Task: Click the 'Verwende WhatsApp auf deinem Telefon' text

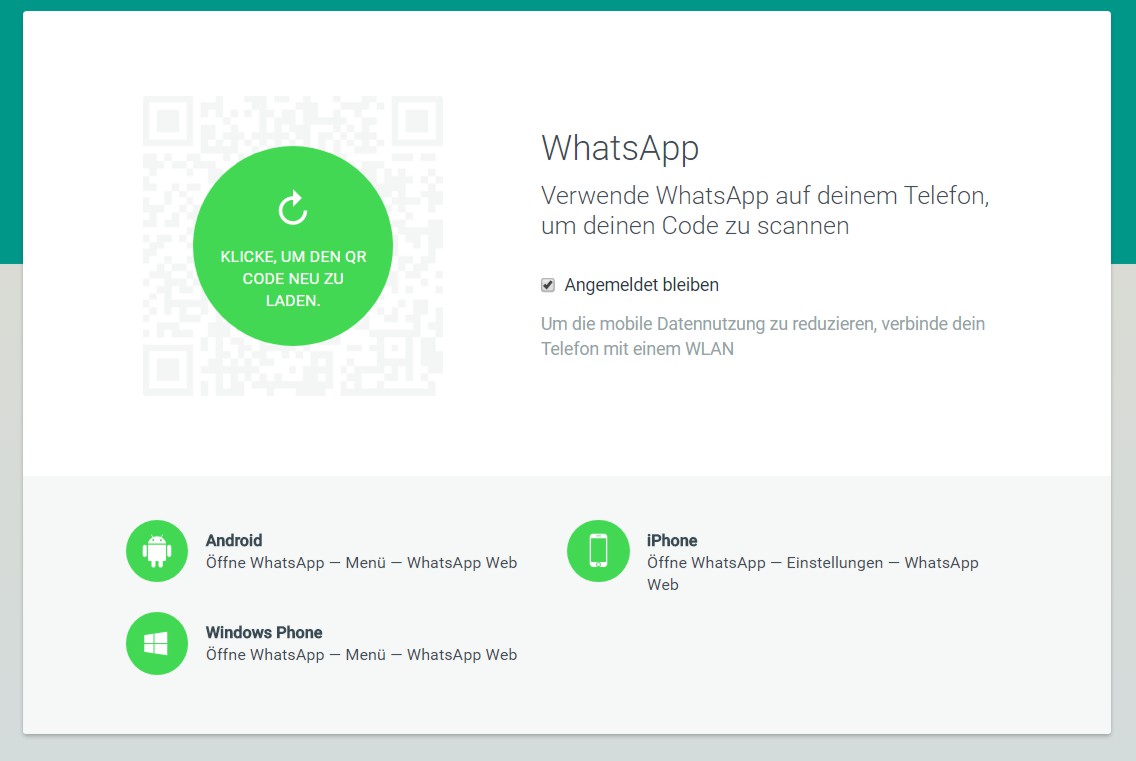Action: point(765,210)
